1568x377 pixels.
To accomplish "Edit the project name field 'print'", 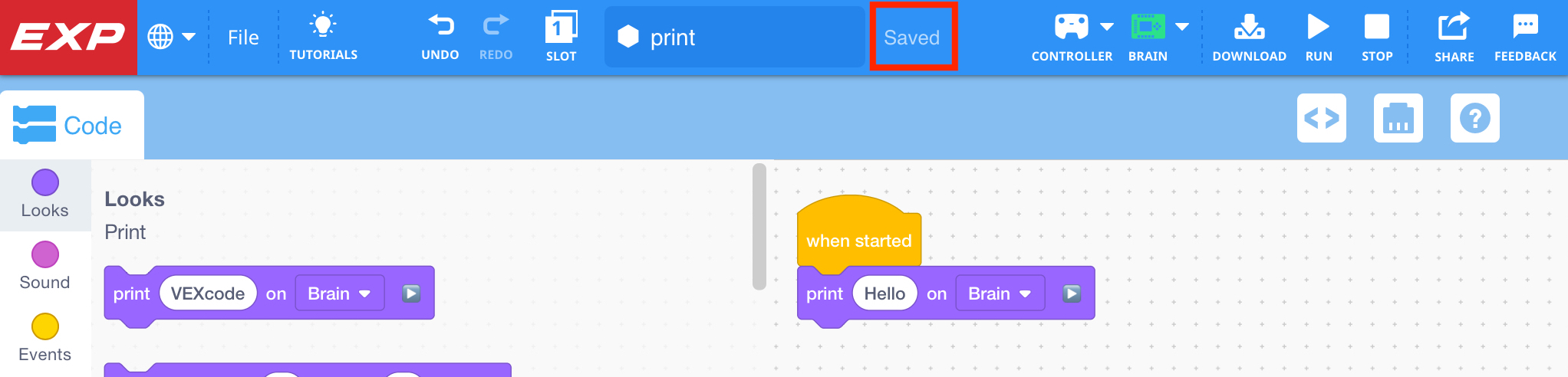I will point(735,37).
